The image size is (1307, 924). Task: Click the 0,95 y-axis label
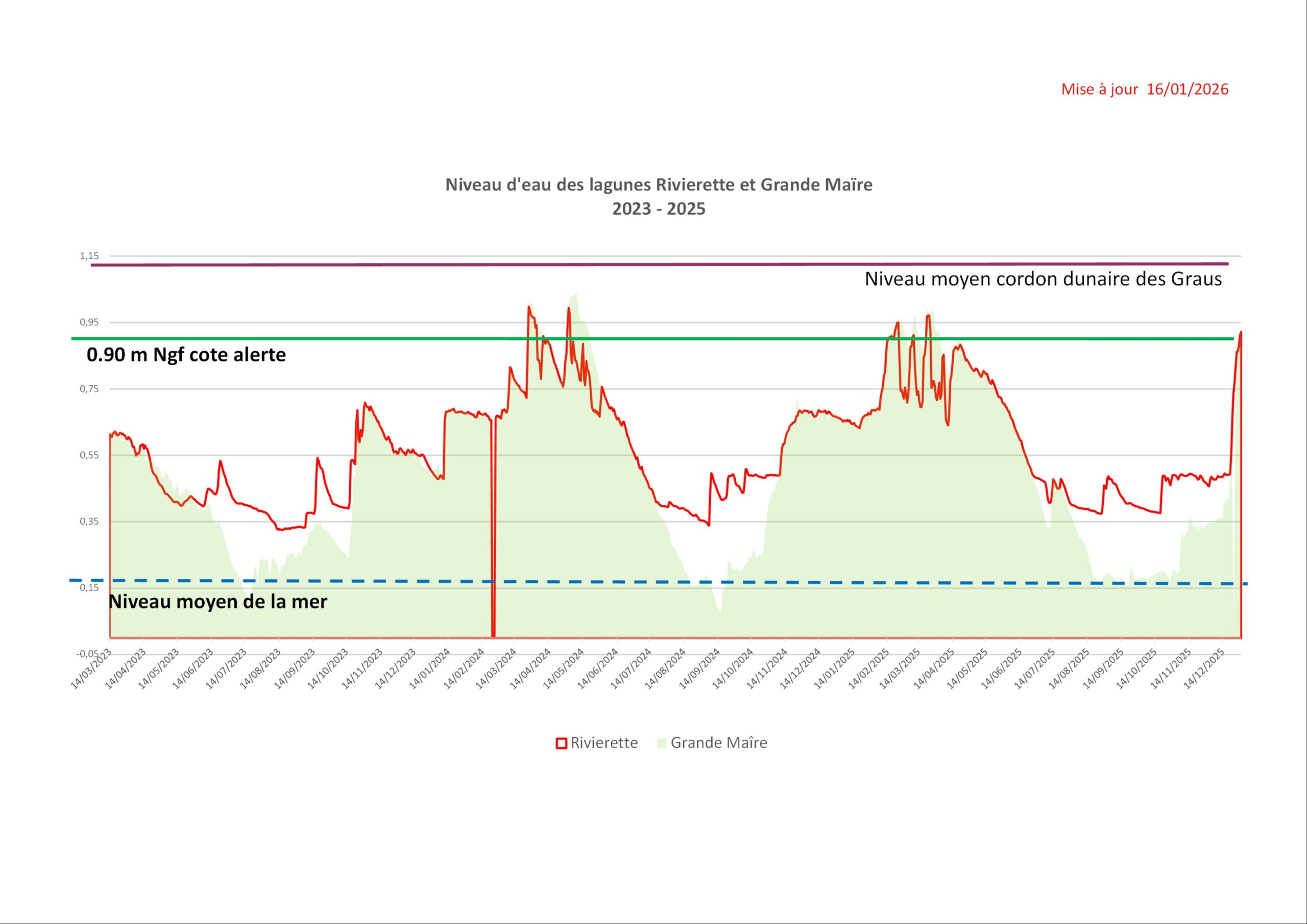tap(89, 322)
